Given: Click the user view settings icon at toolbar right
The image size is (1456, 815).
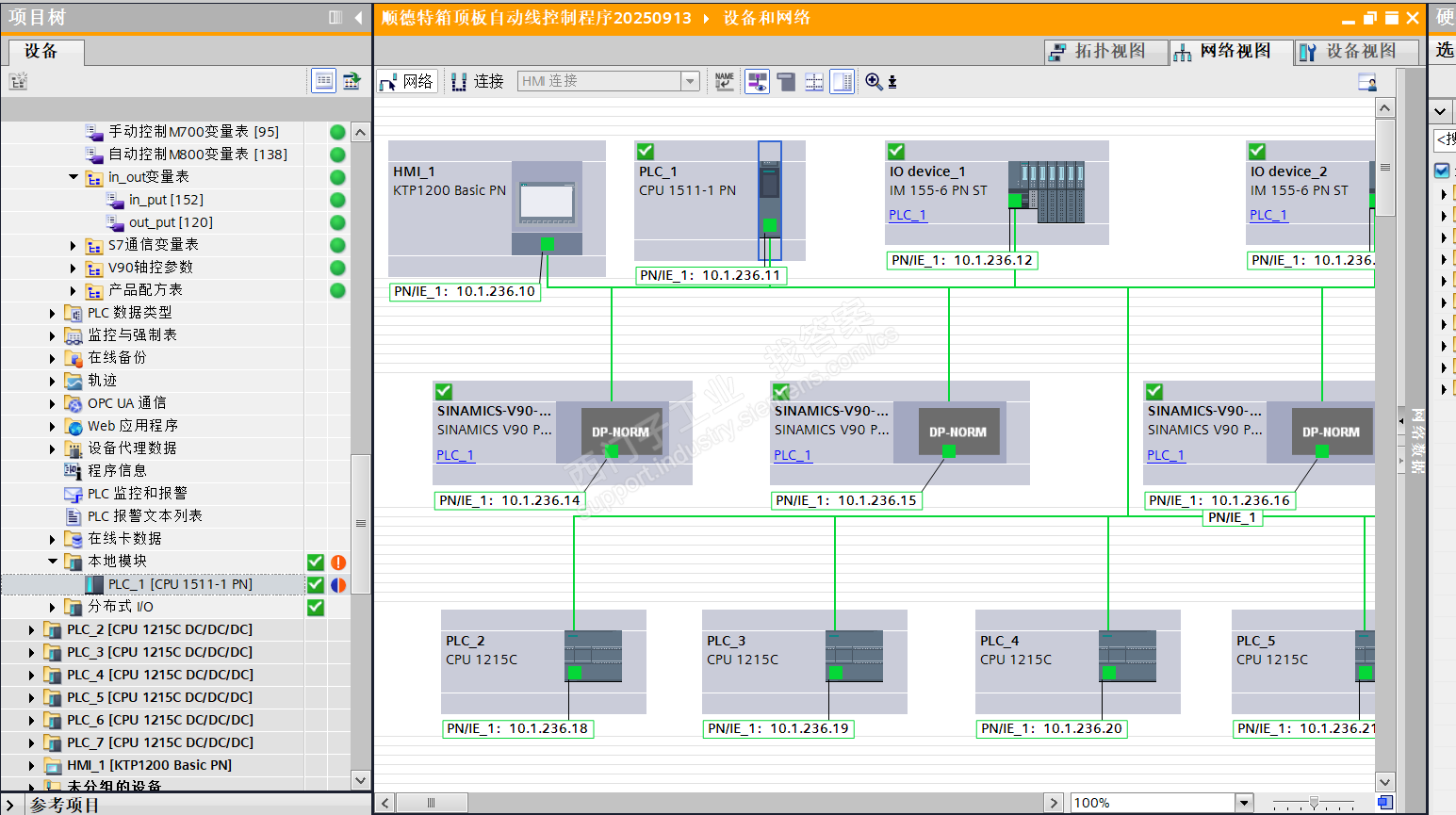Looking at the screenshot, I should point(1367,82).
